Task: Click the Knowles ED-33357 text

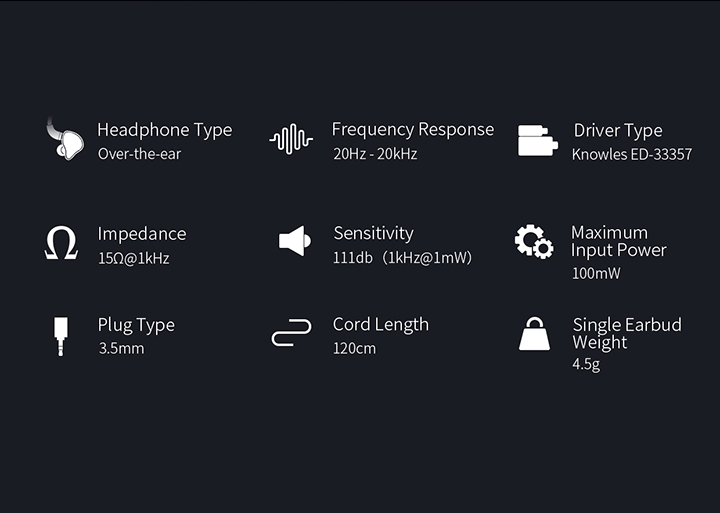Action: tap(631, 154)
